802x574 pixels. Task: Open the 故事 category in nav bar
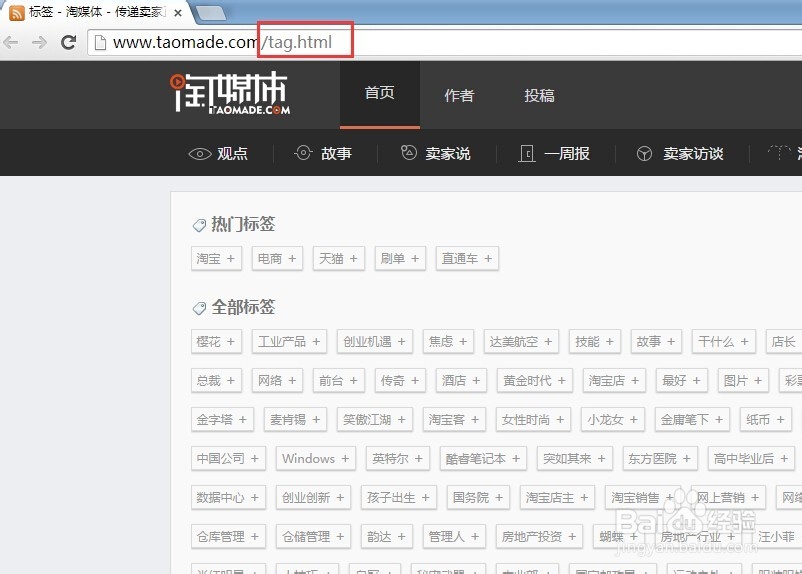[337, 153]
